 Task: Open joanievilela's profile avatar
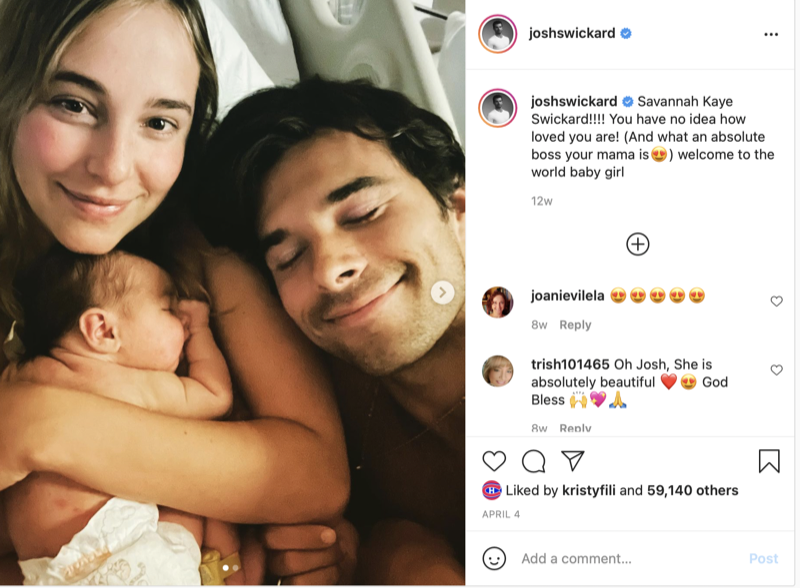[497, 302]
